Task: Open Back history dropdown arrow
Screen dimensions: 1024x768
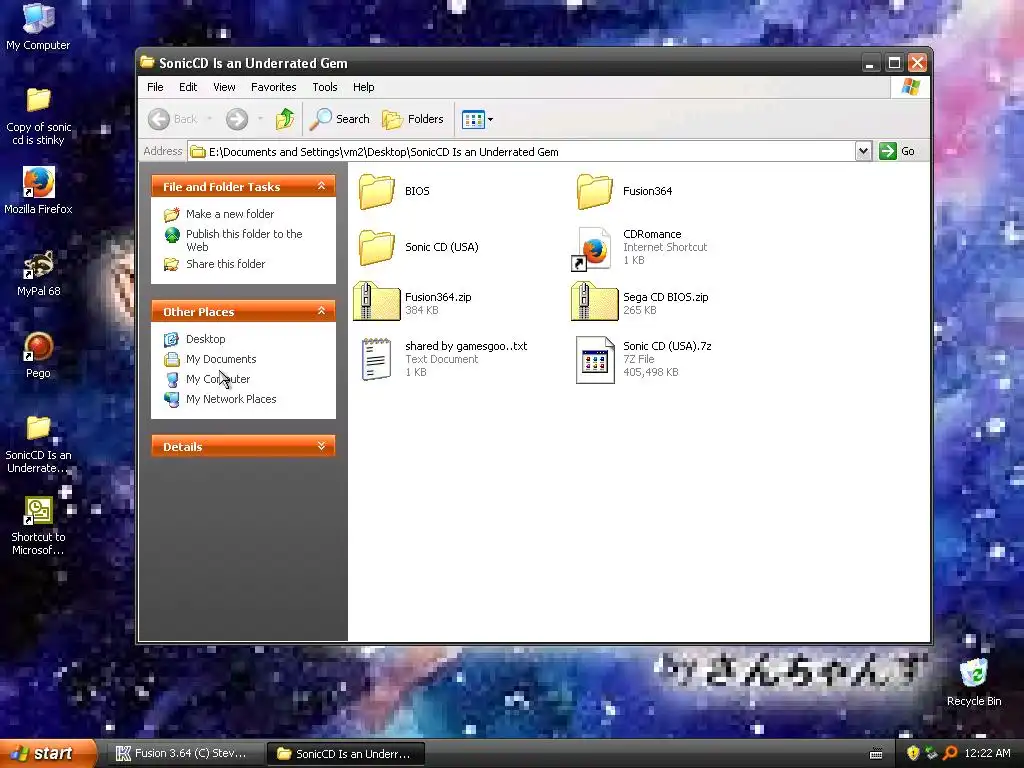Action: (x=210, y=119)
